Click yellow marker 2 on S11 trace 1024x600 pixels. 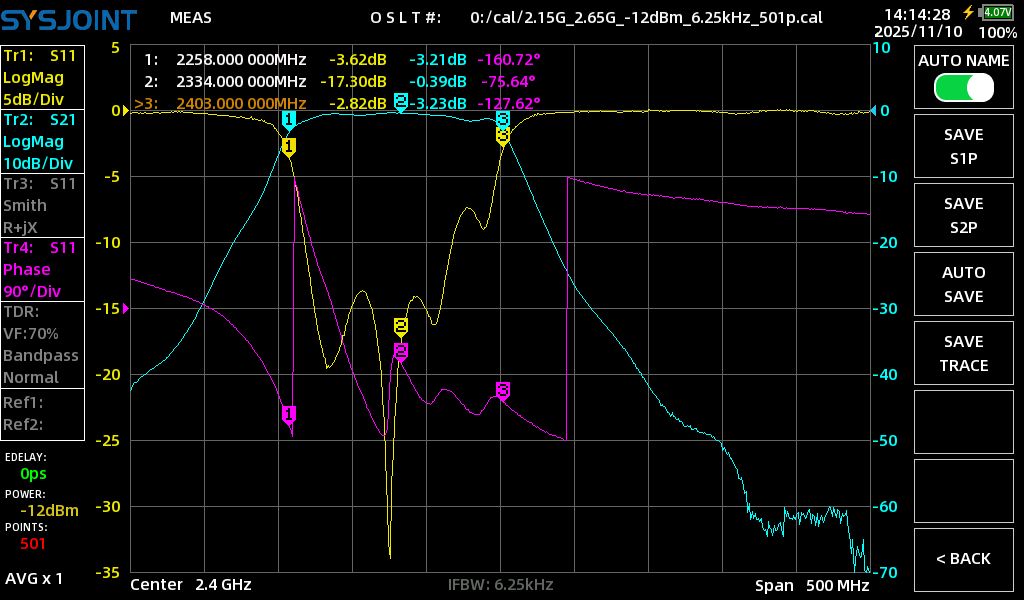pyautogui.click(x=401, y=326)
